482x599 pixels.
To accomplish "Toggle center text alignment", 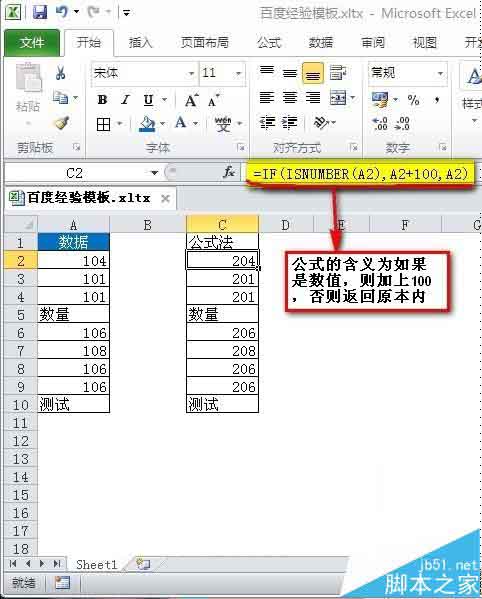I will pos(290,97).
